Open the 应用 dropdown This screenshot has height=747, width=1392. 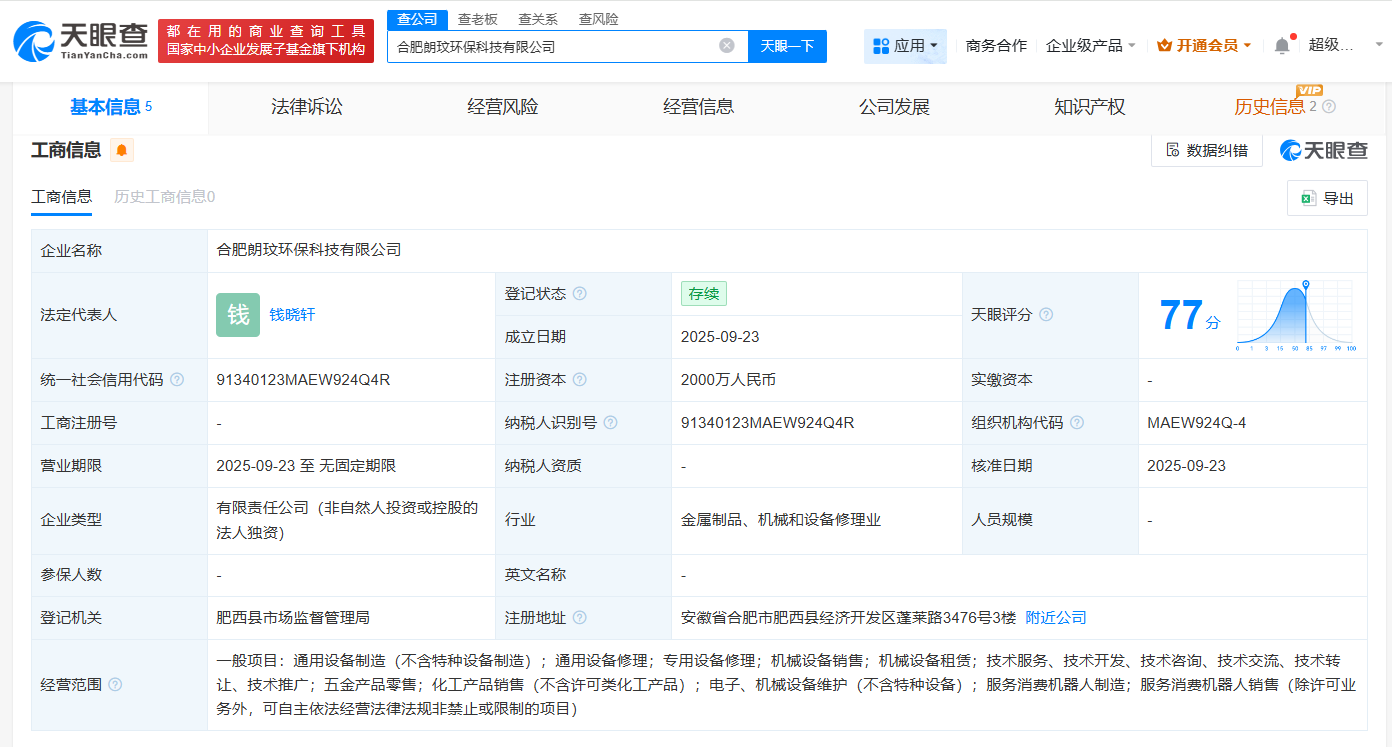click(x=905, y=46)
